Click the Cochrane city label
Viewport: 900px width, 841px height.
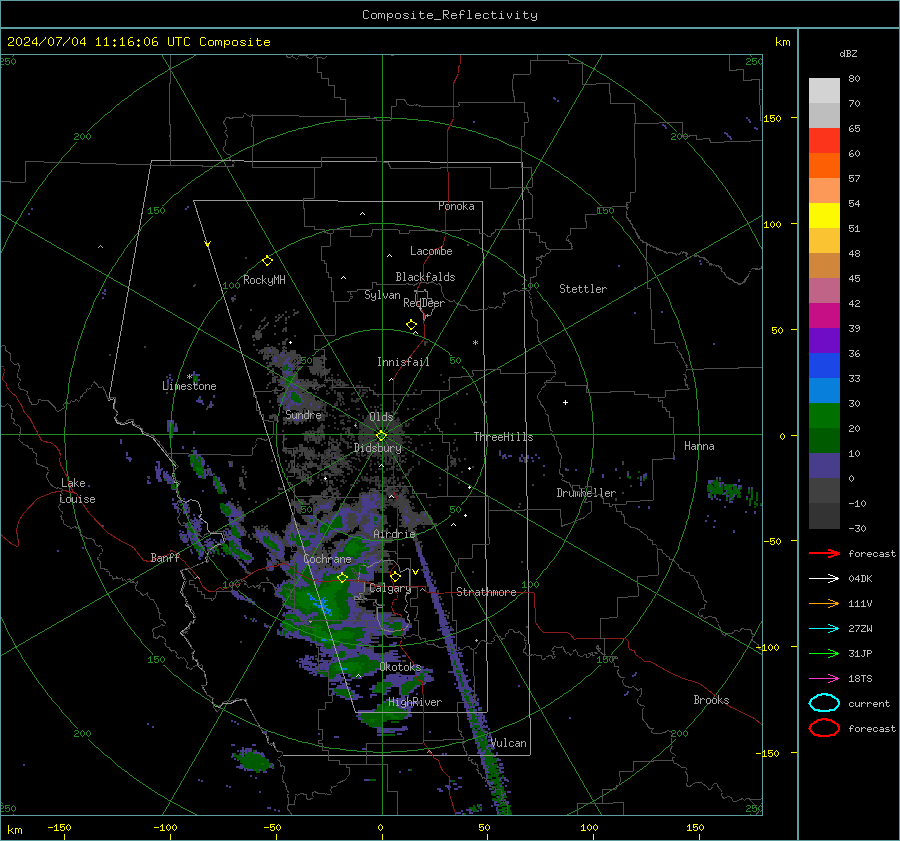pyautogui.click(x=327, y=559)
